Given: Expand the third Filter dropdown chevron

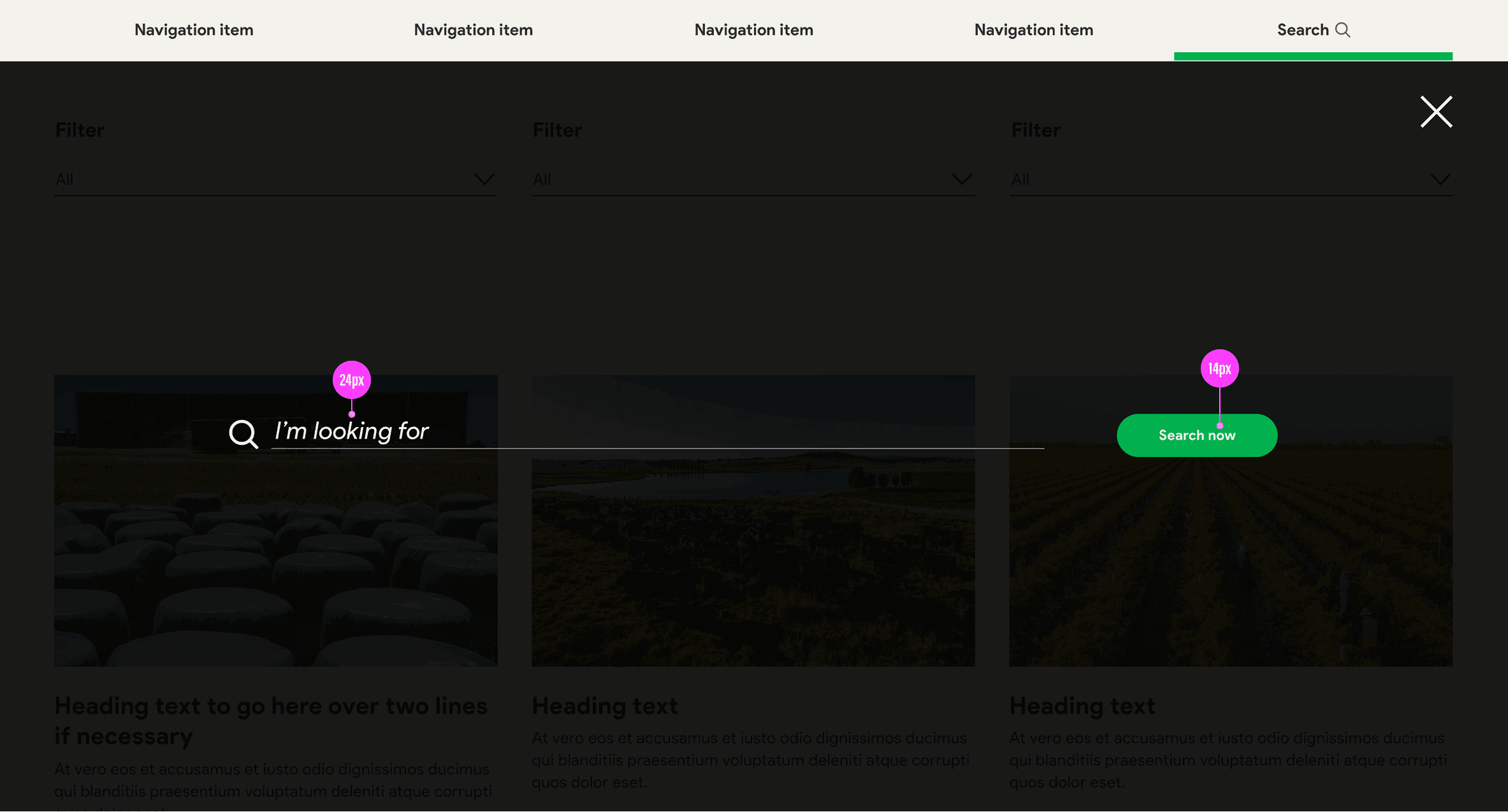Looking at the screenshot, I should click(x=1440, y=179).
